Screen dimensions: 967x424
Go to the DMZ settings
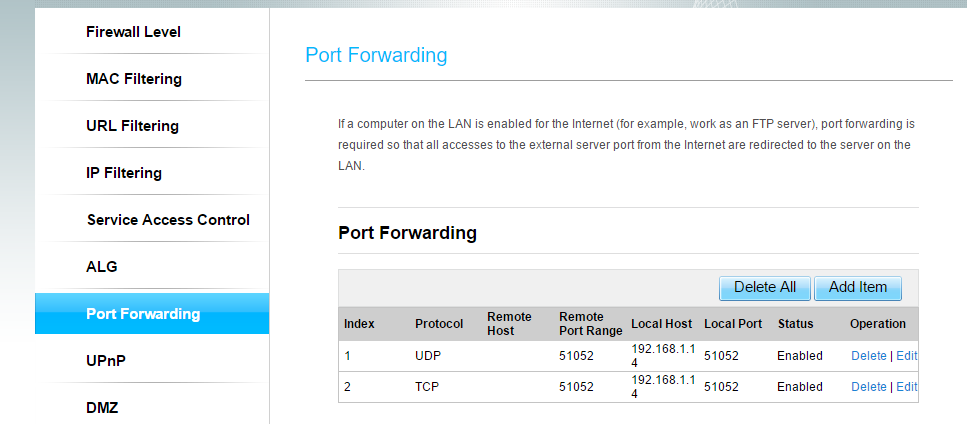click(105, 407)
